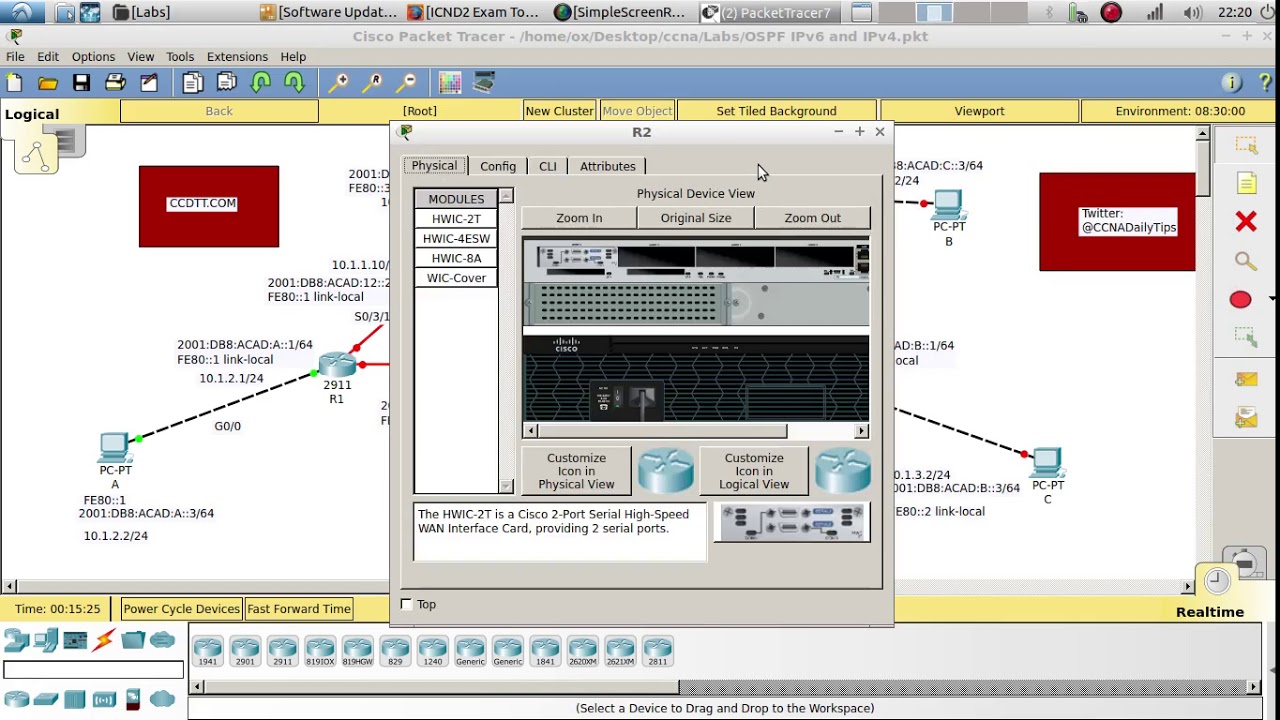This screenshot has width=1280, height=720.
Task: Open file with the folder icon
Action: (48, 83)
